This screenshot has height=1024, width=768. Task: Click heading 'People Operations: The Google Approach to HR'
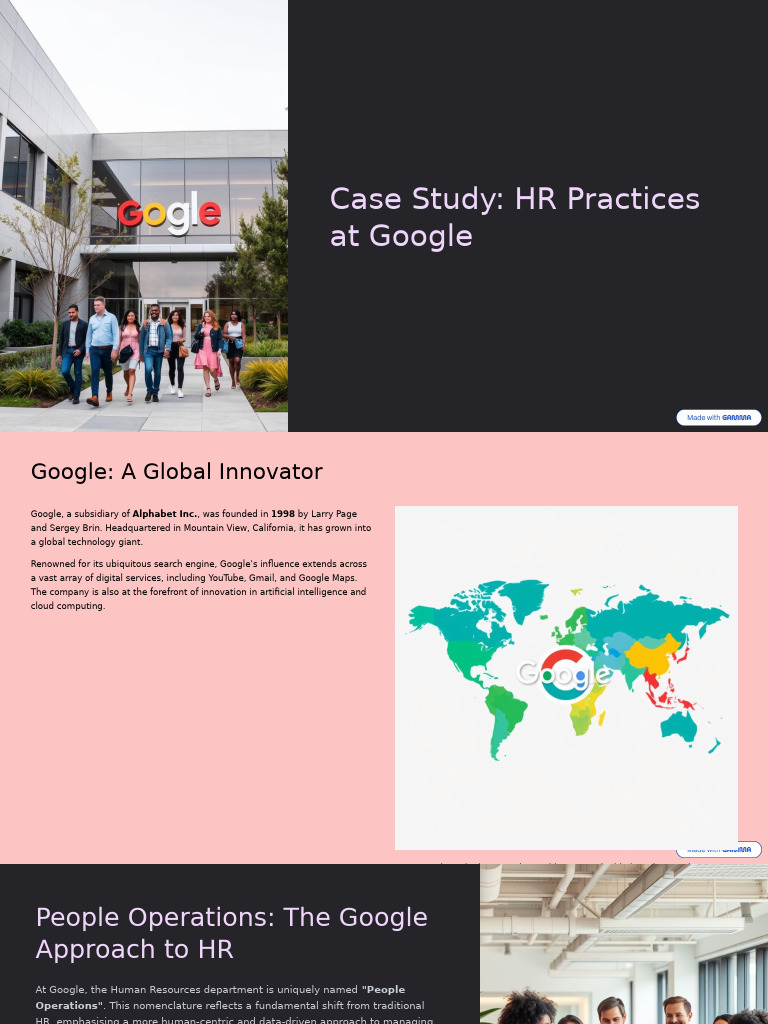232,933
